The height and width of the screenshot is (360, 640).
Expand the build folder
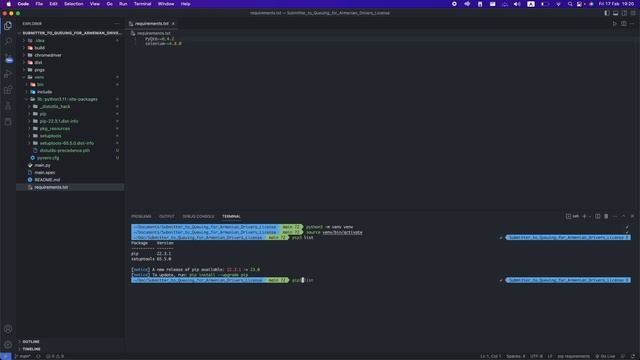click(x=70, y=48)
